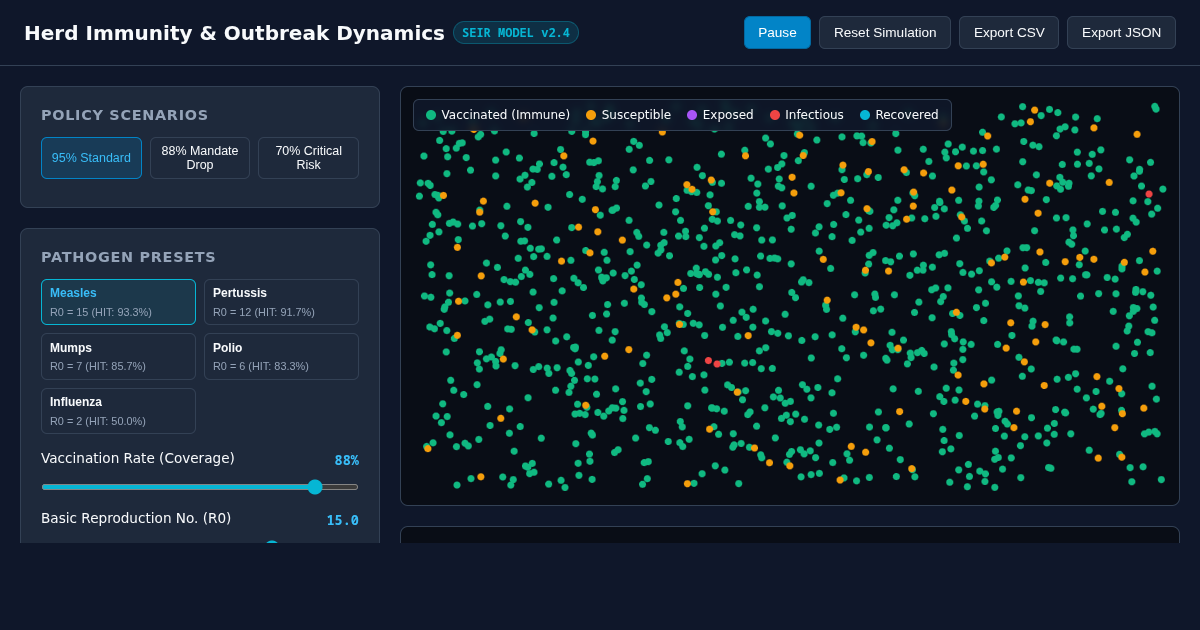This screenshot has width=1200, height=630.
Task: Choose the 70% Critical Risk scenario
Action: pyautogui.click(x=308, y=158)
